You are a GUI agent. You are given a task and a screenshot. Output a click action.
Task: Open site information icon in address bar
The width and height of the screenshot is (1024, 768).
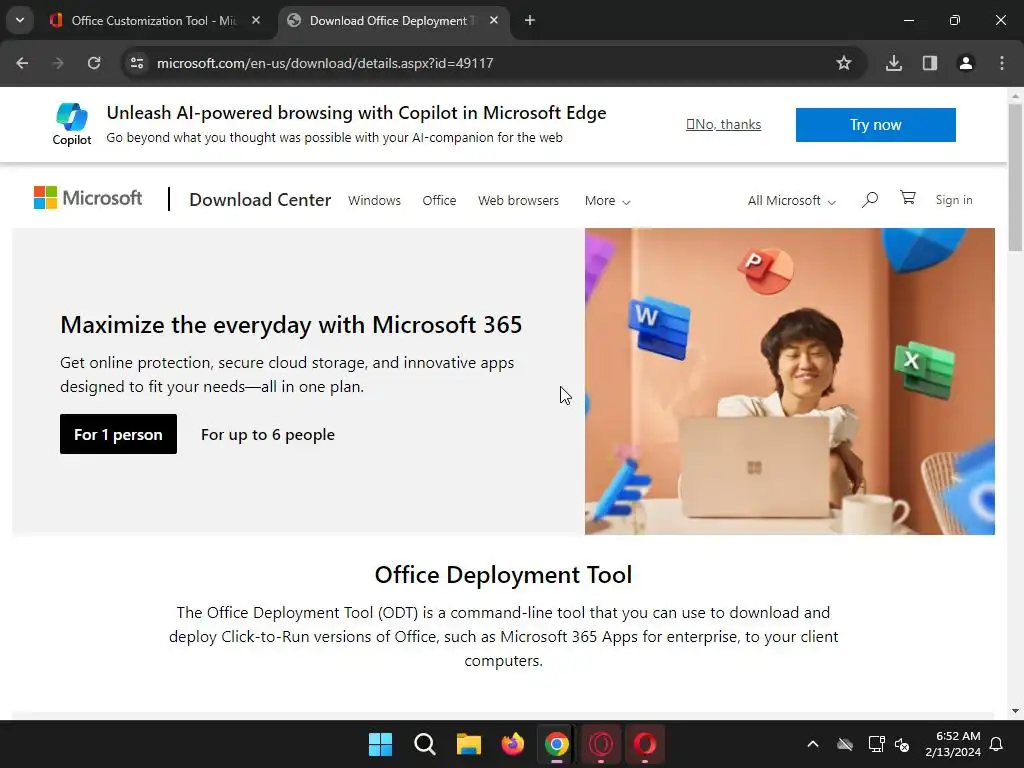pos(137,63)
